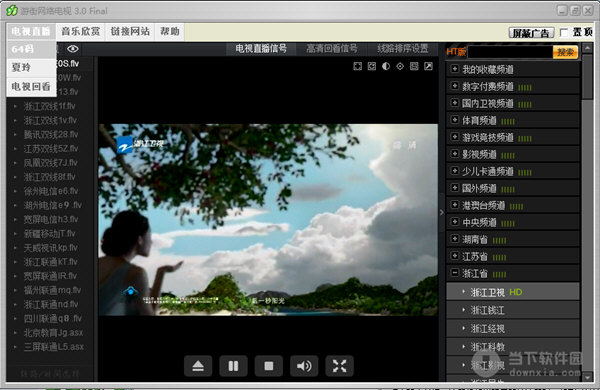Select the 凤凰双线7J.flv line
The image size is (600, 390).
(50, 163)
